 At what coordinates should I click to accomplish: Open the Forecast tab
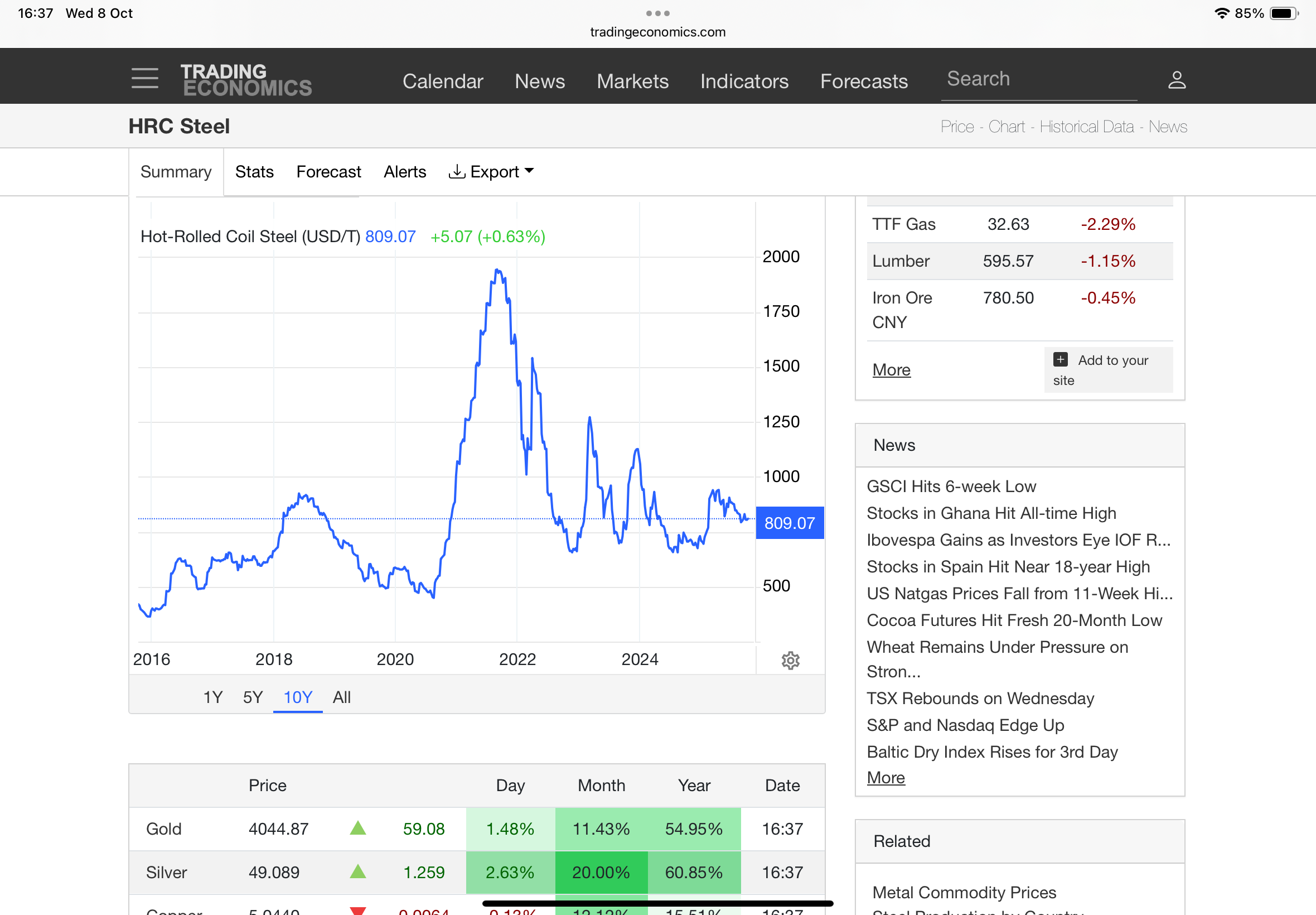coord(328,171)
